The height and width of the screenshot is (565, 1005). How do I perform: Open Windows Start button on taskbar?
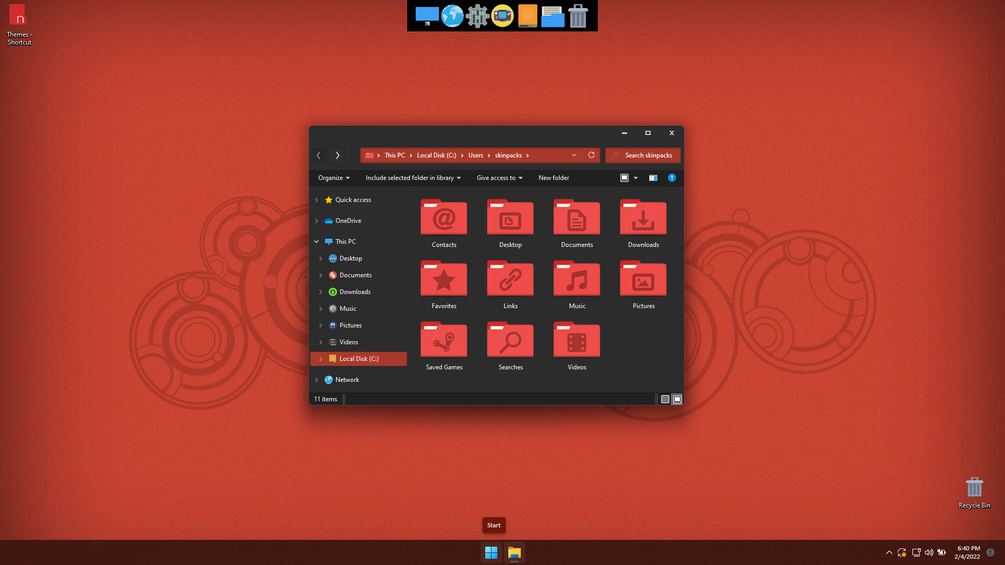tap(491, 552)
